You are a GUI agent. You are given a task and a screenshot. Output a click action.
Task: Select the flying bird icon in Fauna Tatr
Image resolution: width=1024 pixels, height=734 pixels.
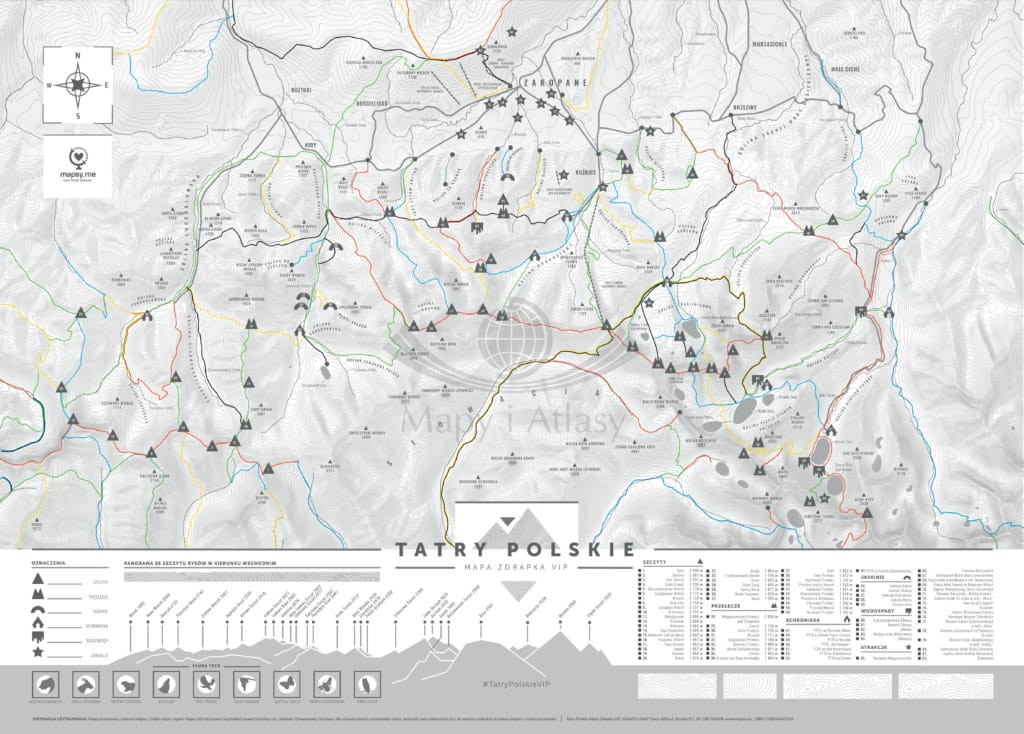pos(207,684)
